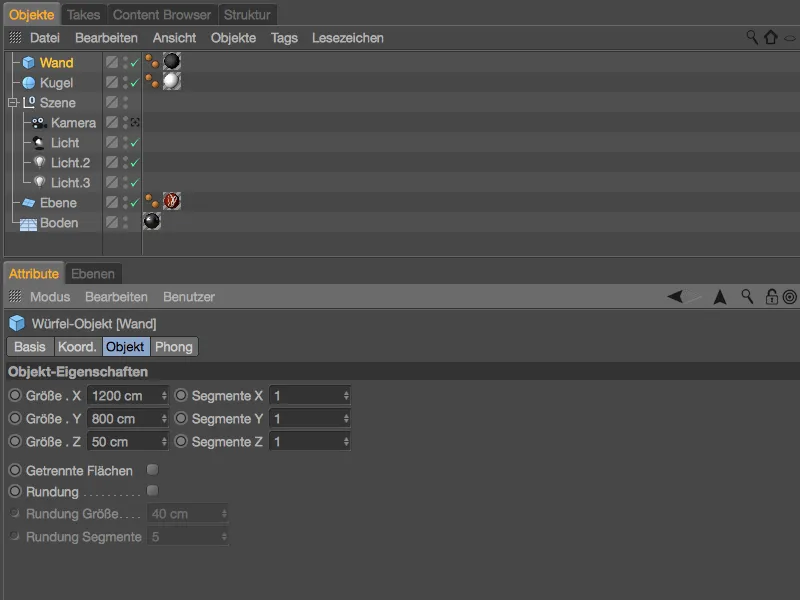Screen dimensions: 800x600
Task: Click the Segmente Y stepper arrows
Action: [x=346, y=418]
